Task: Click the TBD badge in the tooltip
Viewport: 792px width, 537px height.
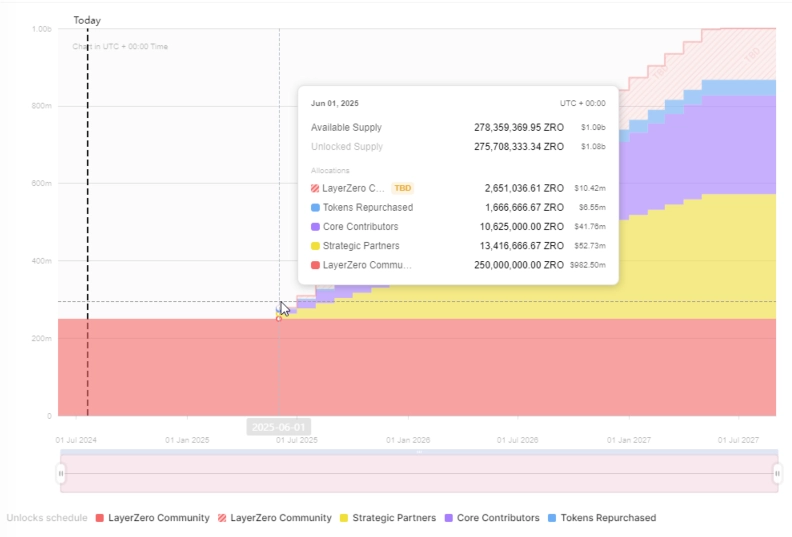Action: (402, 188)
